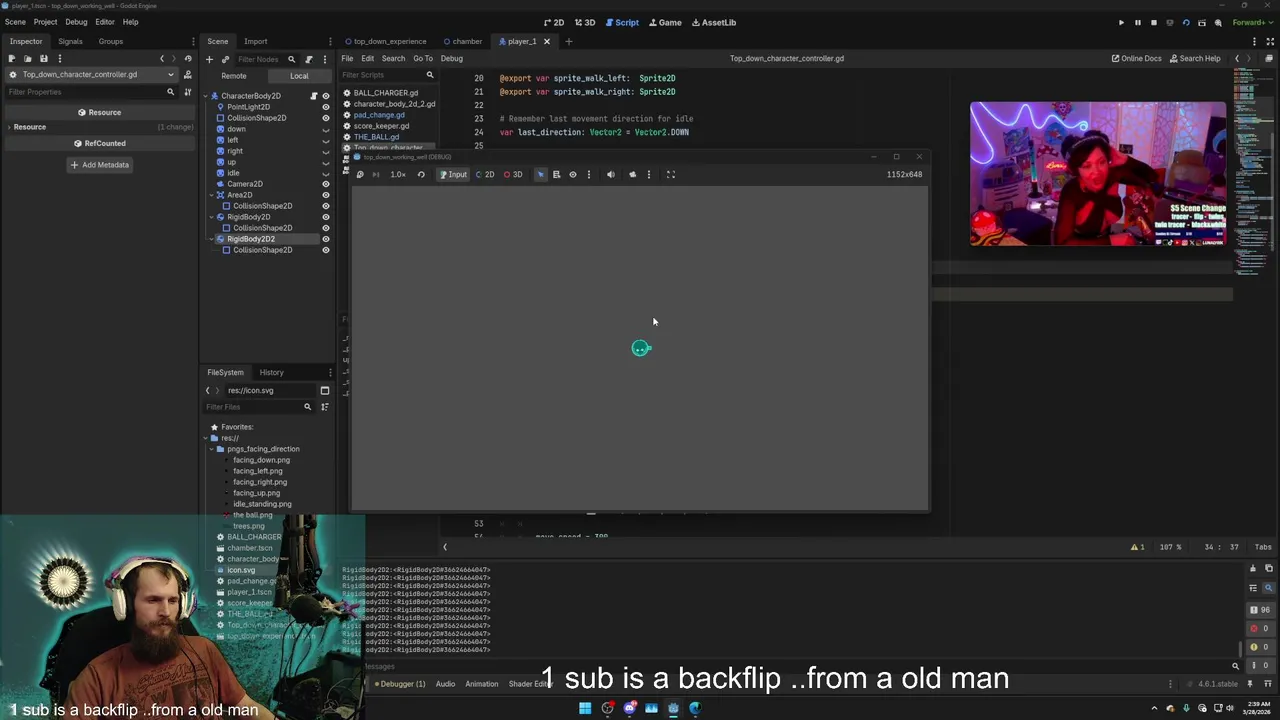The width and height of the screenshot is (1280, 720).
Task: Click the Add Metadata button
Action: (x=99, y=165)
